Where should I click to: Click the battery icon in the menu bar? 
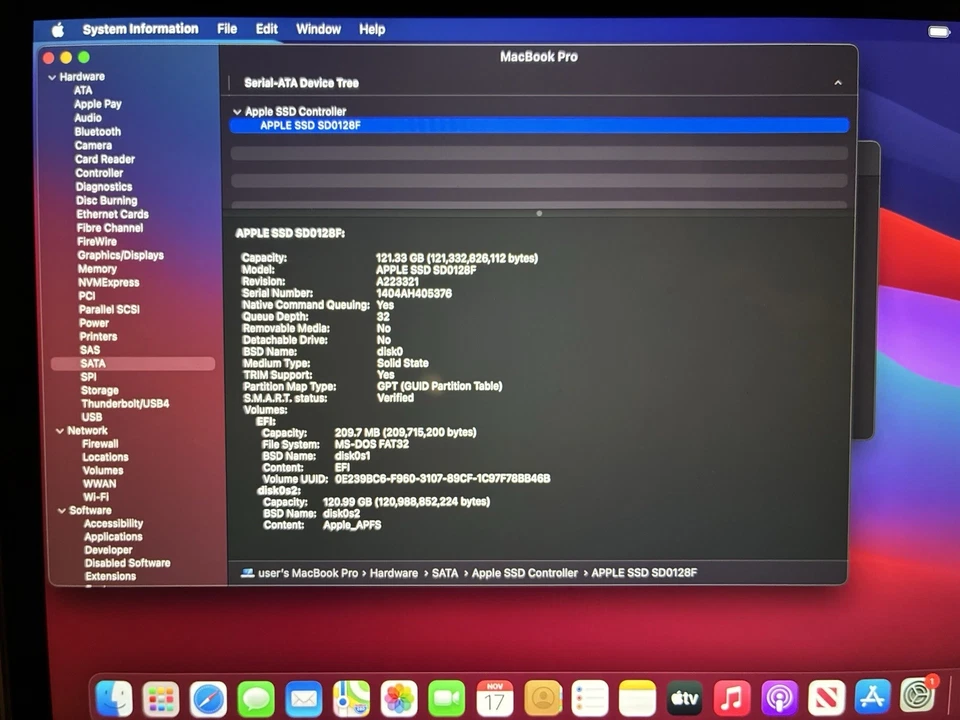point(938,30)
